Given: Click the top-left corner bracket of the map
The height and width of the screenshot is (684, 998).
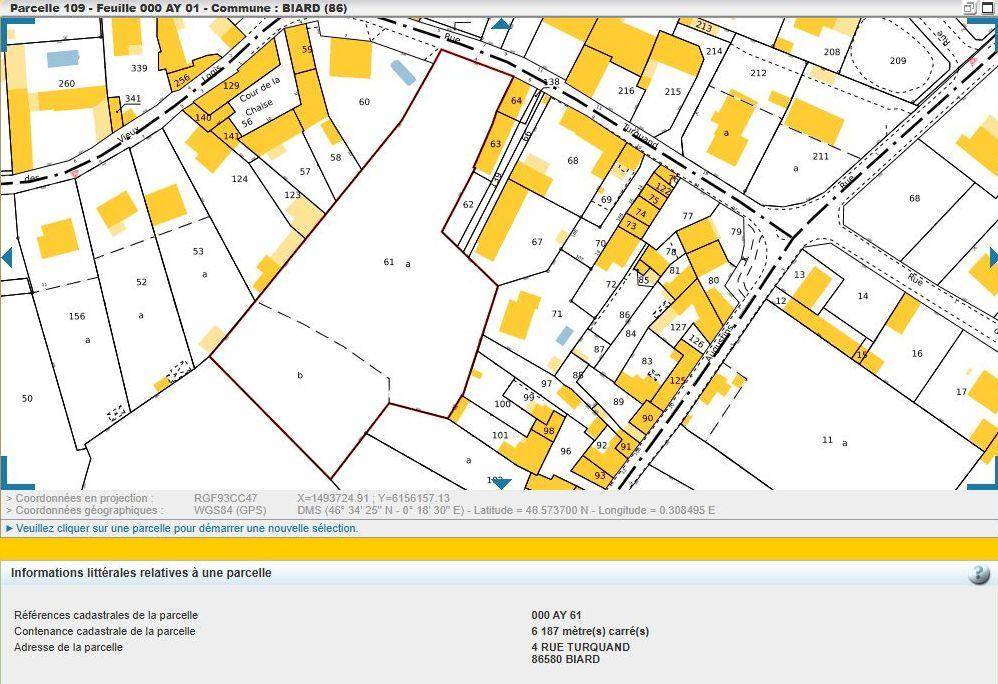Looking at the screenshot, I should (15, 32).
